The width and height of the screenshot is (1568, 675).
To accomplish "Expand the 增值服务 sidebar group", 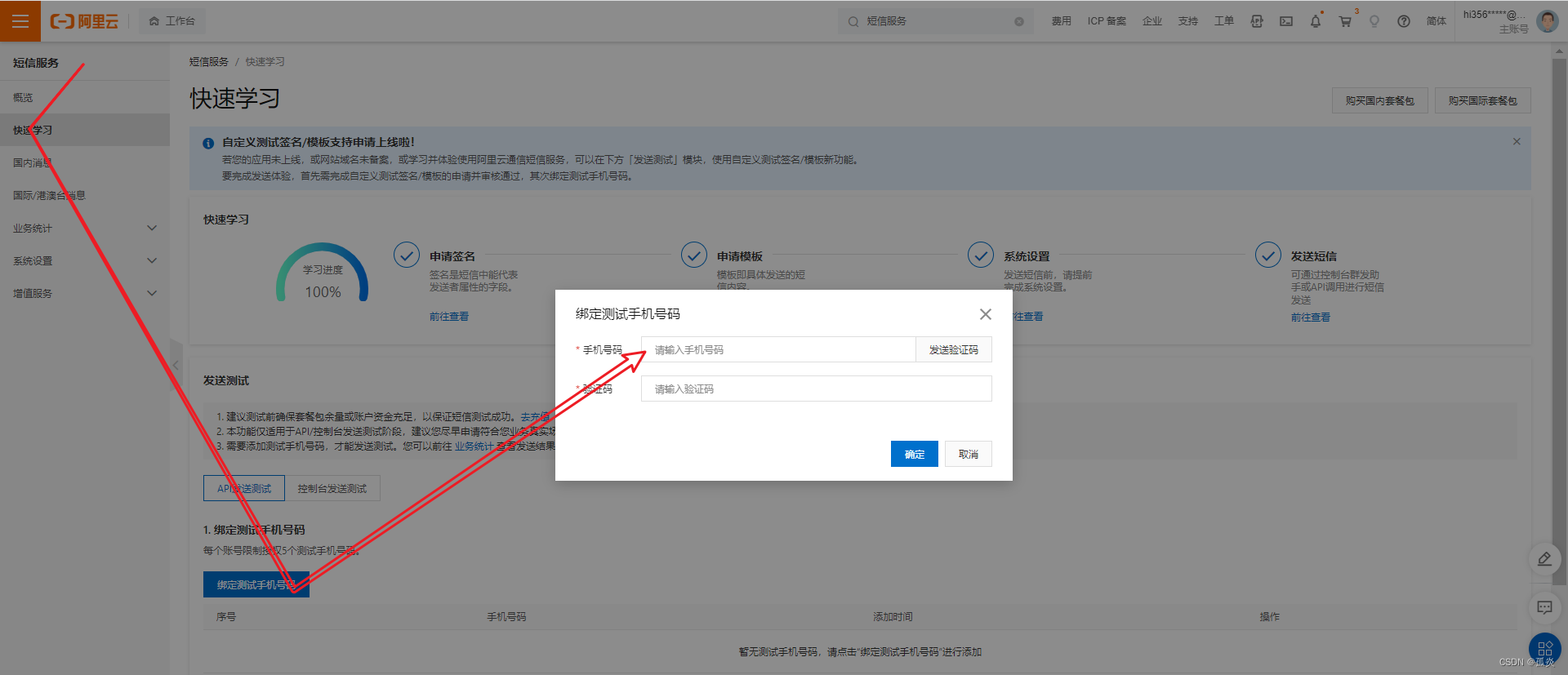I will pos(85,293).
